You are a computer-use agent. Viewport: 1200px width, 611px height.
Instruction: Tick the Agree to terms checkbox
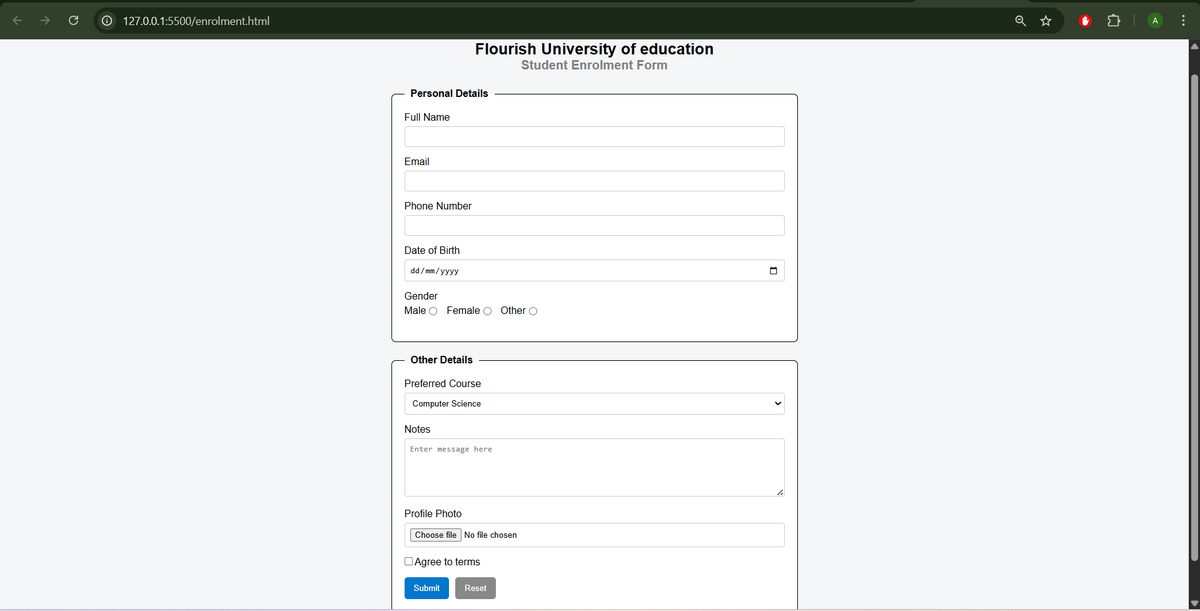coord(409,562)
